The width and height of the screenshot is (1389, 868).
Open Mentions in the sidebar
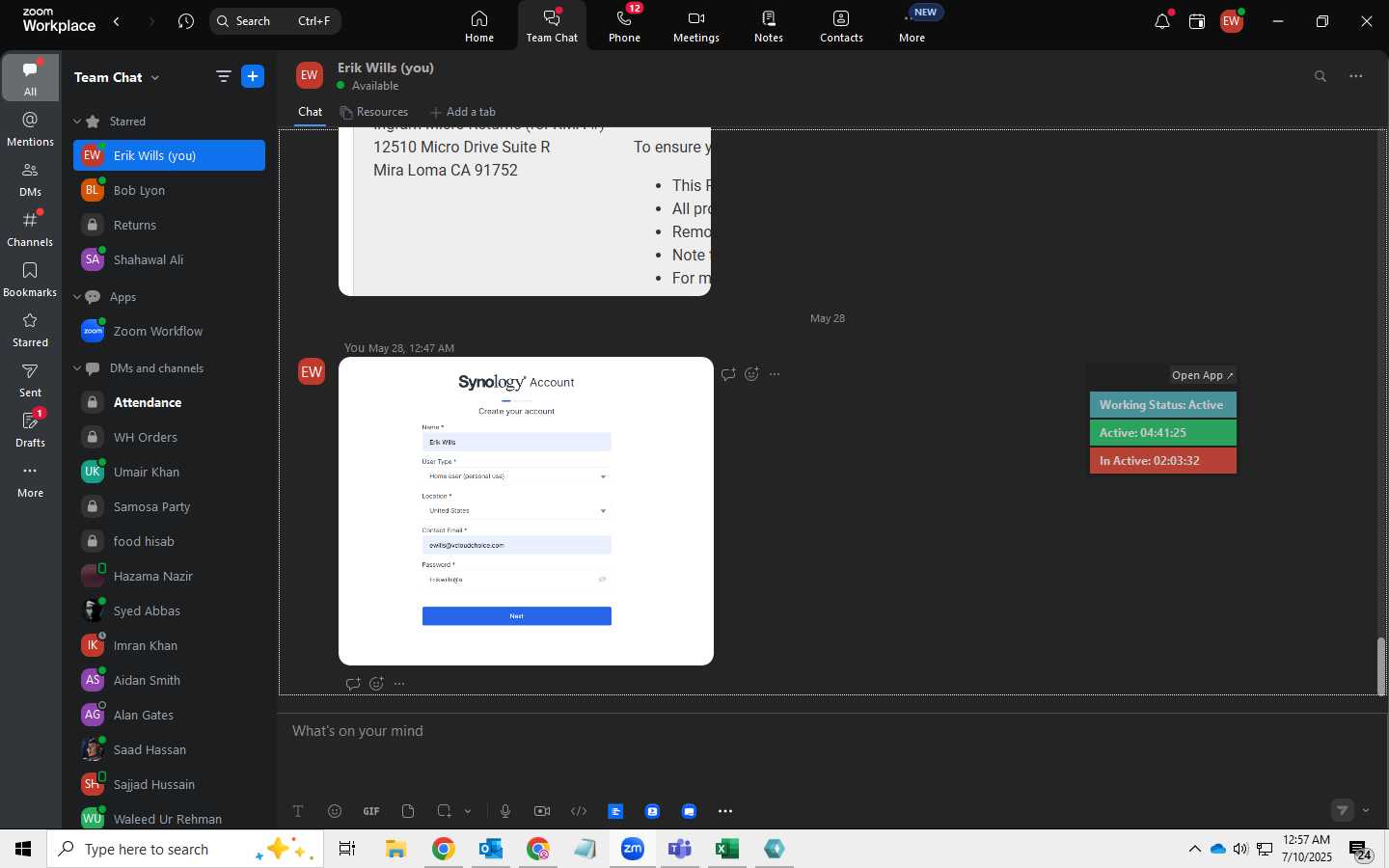[31, 129]
